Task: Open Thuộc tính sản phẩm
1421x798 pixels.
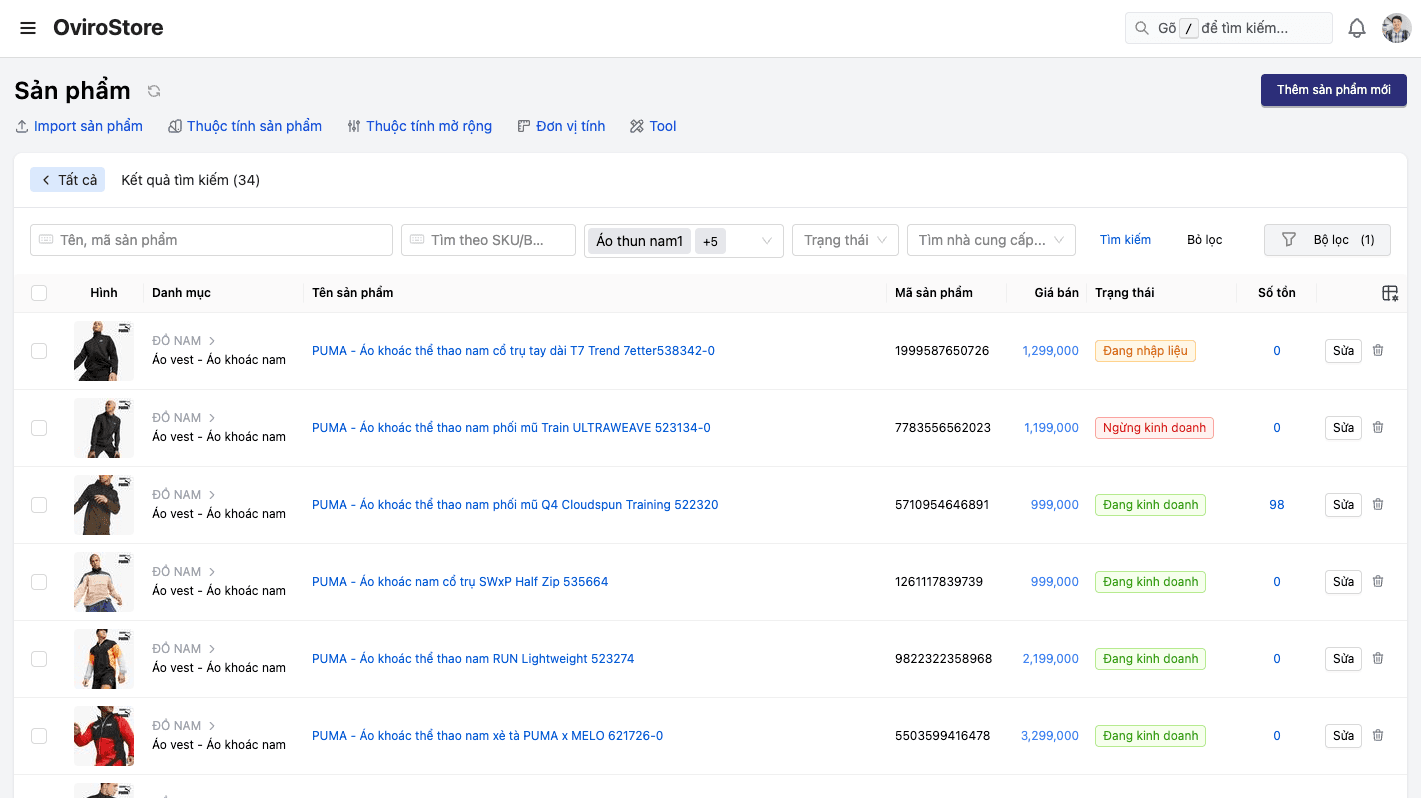Action: click(x=245, y=126)
